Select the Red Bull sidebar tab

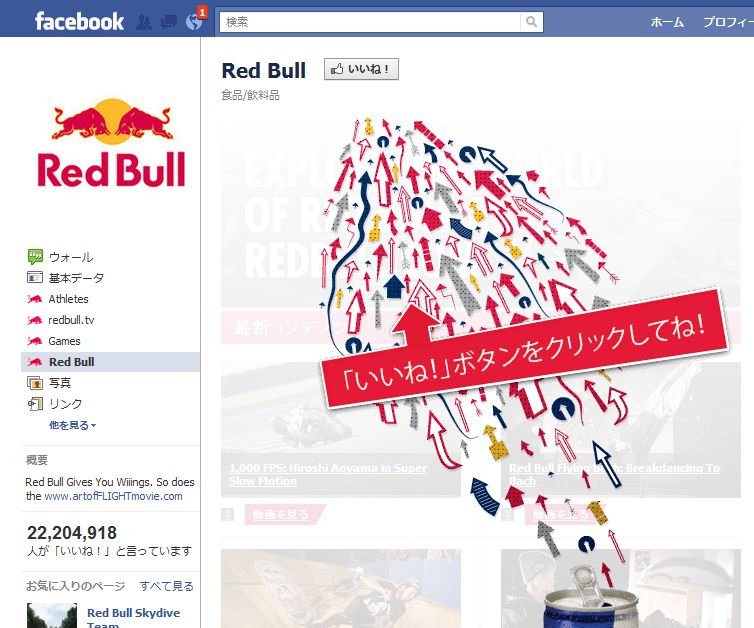(110, 362)
